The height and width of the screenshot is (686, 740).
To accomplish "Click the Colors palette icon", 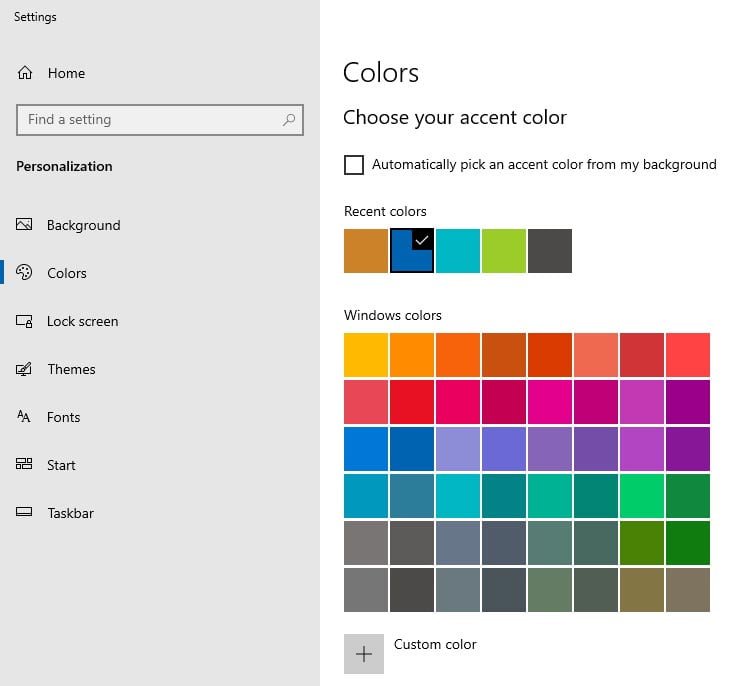I will 24,272.
